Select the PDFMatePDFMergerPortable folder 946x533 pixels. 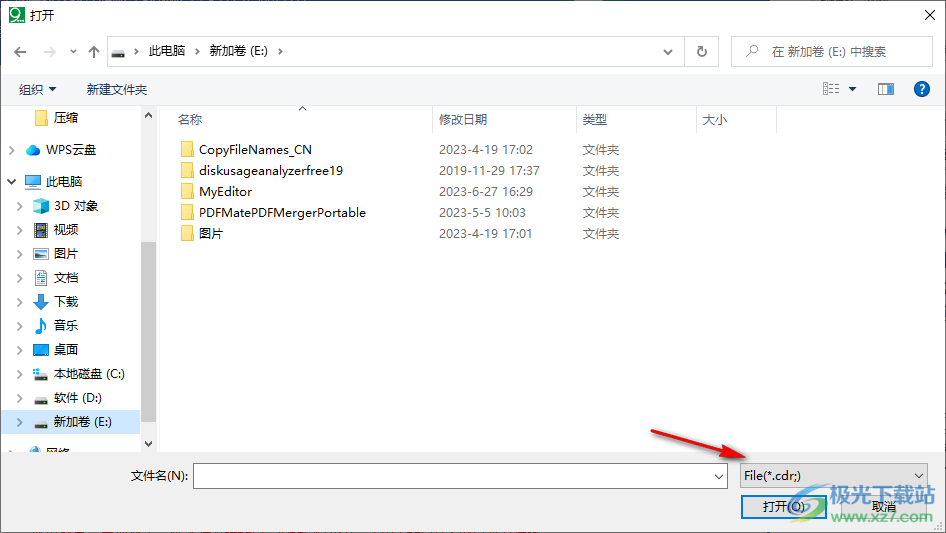pos(282,212)
